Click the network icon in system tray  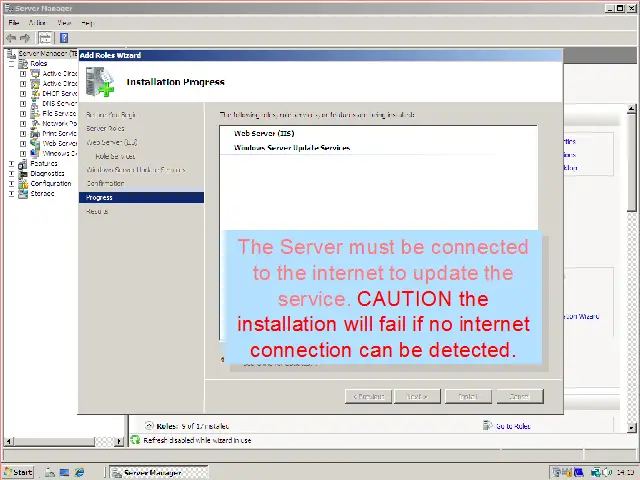pos(596,473)
